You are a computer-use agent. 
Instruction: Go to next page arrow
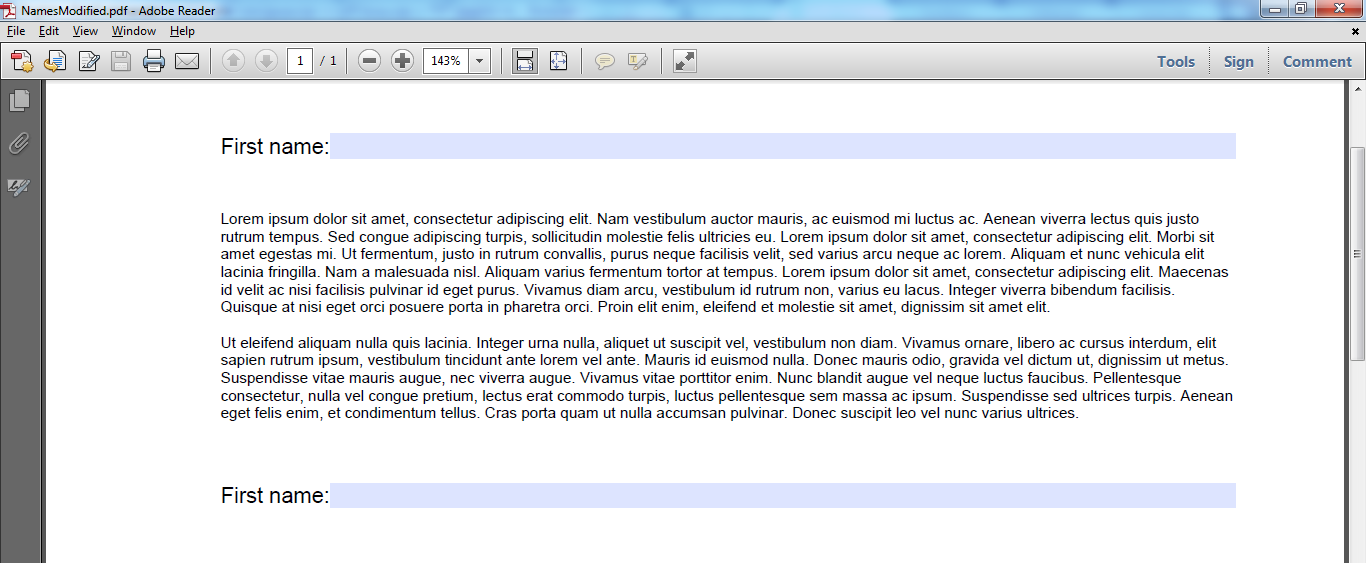pyautogui.click(x=266, y=61)
